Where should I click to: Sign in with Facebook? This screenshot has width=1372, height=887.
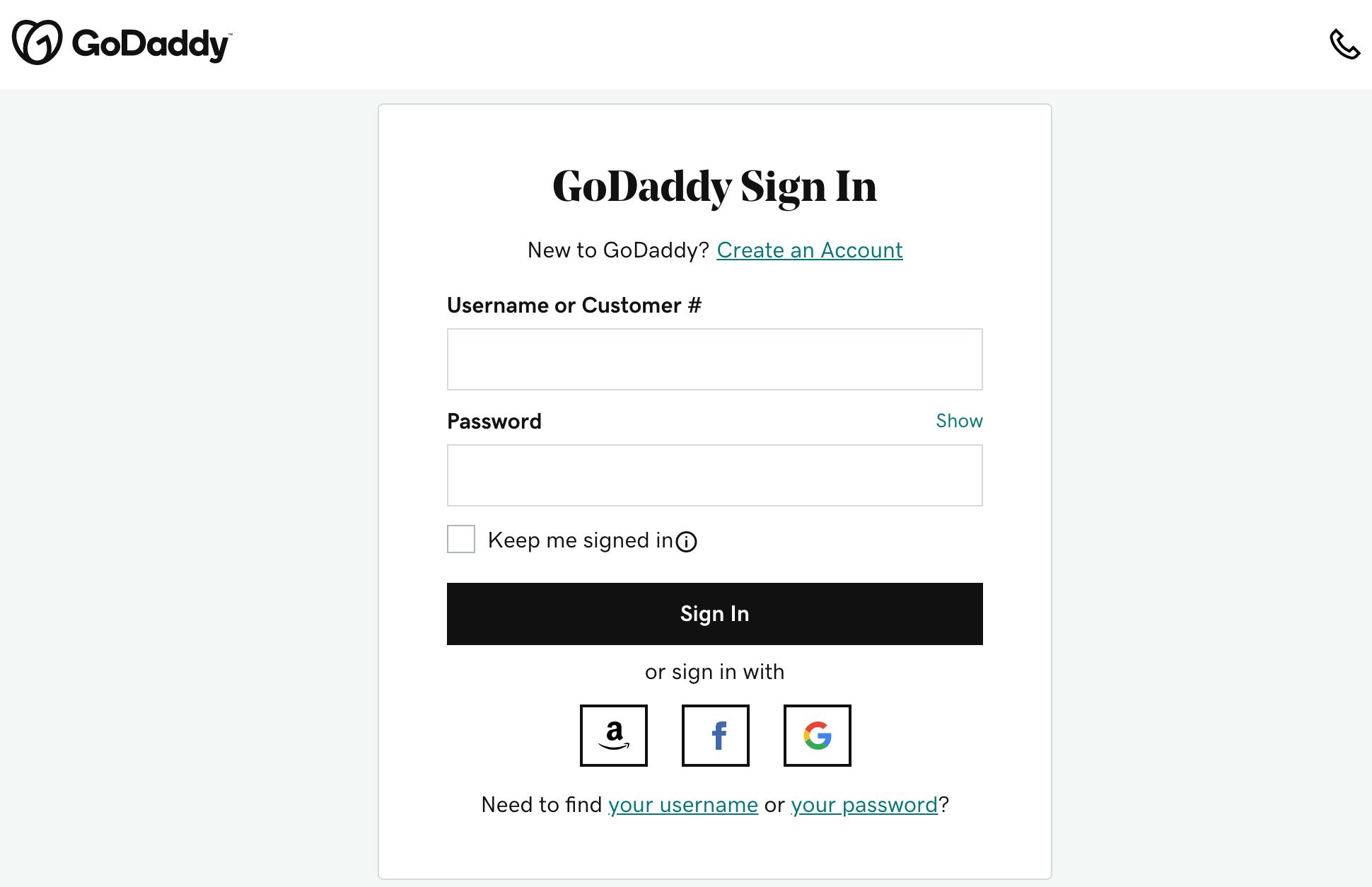pos(715,736)
